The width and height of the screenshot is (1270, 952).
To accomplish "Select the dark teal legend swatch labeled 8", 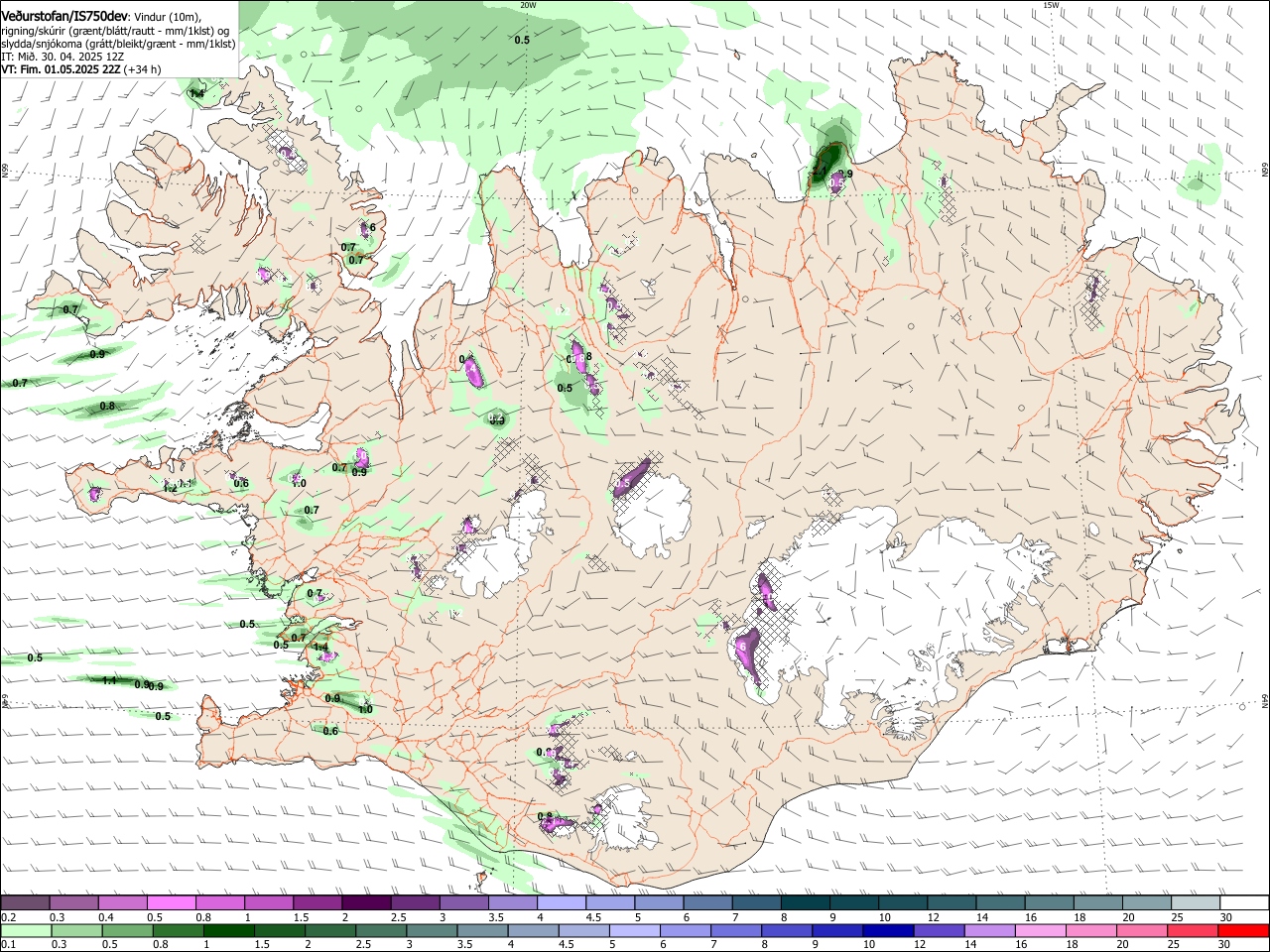I will coord(806,903).
